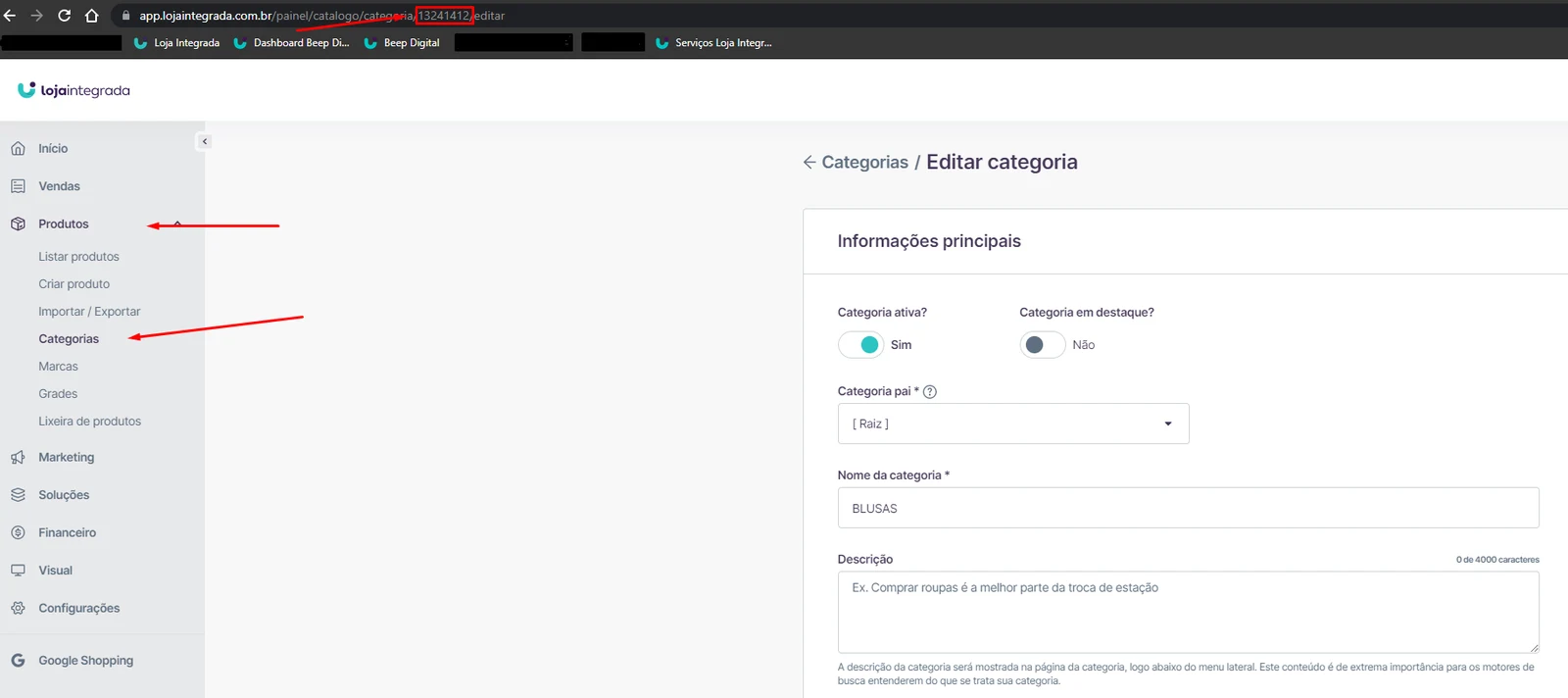Click the Financeiro coin icon
Viewport: 1568px width, 698px height.
point(18,532)
